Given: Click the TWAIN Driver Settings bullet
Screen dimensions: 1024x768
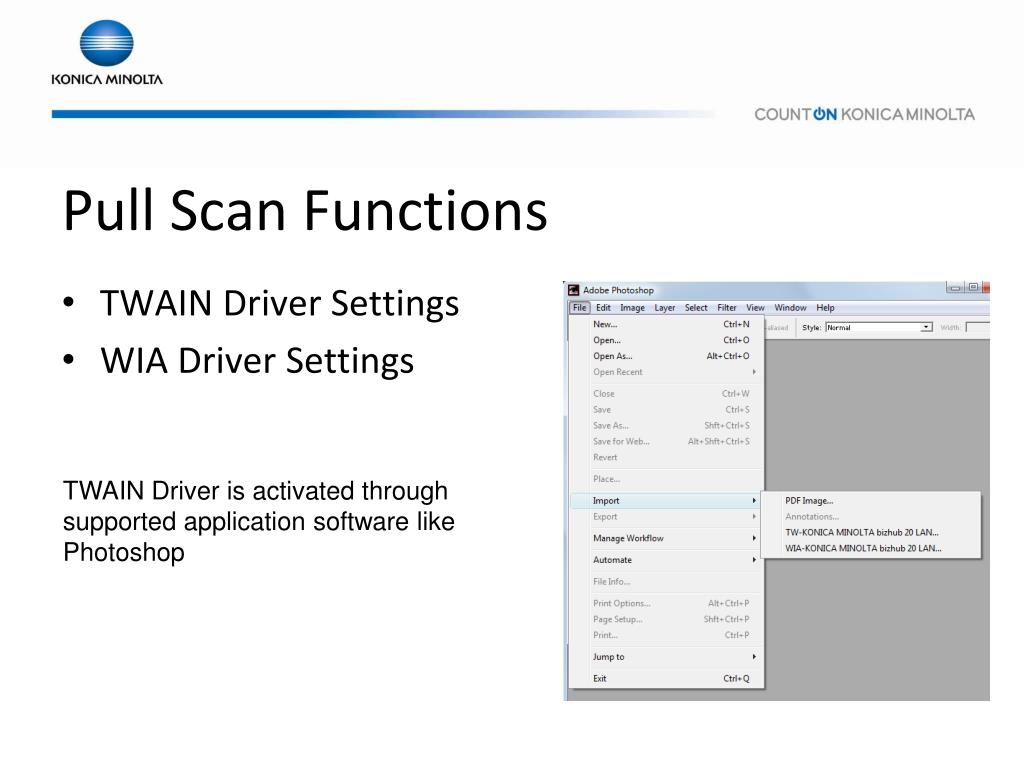Looking at the screenshot, I should [x=280, y=304].
